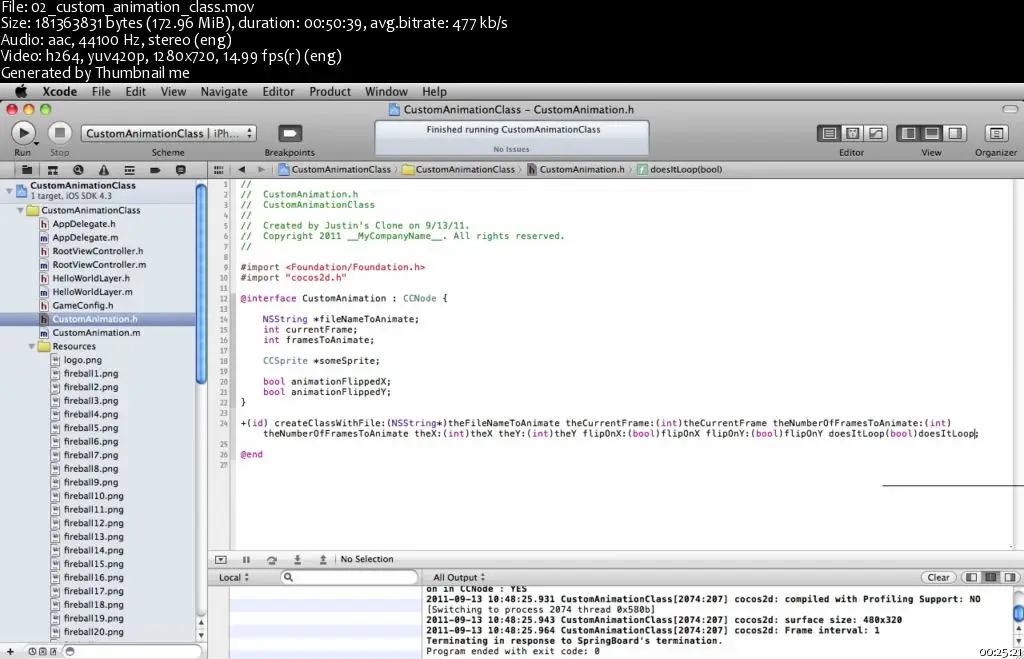
Task: Click the CustomAnimationClass project breadcrumb
Action: (334, 170)
